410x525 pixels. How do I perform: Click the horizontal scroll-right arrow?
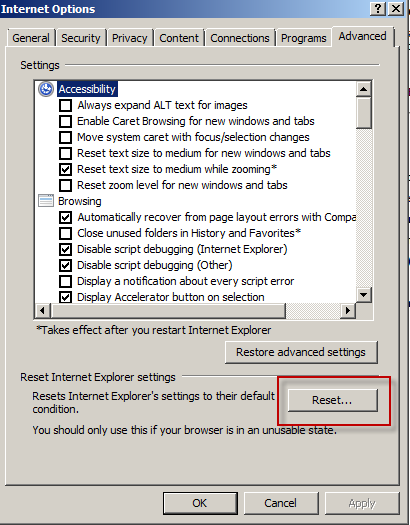(348, 310)
